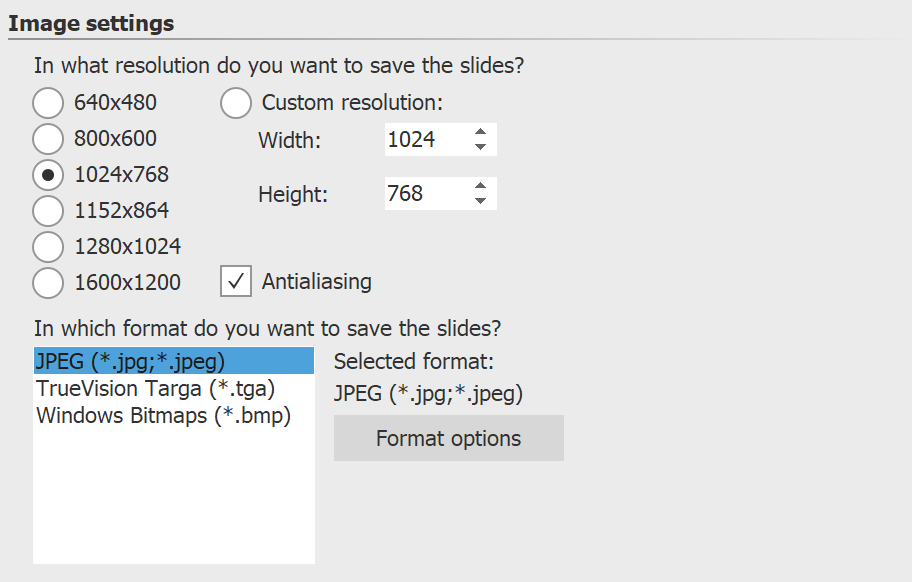Open the Format options dialog
This screenshot has height=582, width=912.
click(x=448, y=438)
